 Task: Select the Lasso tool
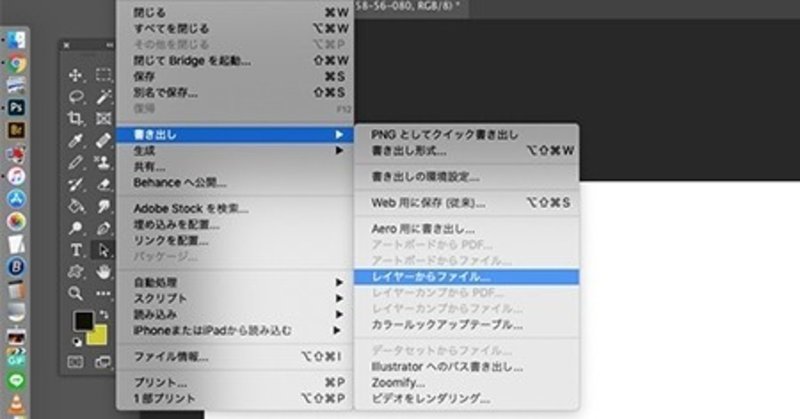[x=76, y=96]
